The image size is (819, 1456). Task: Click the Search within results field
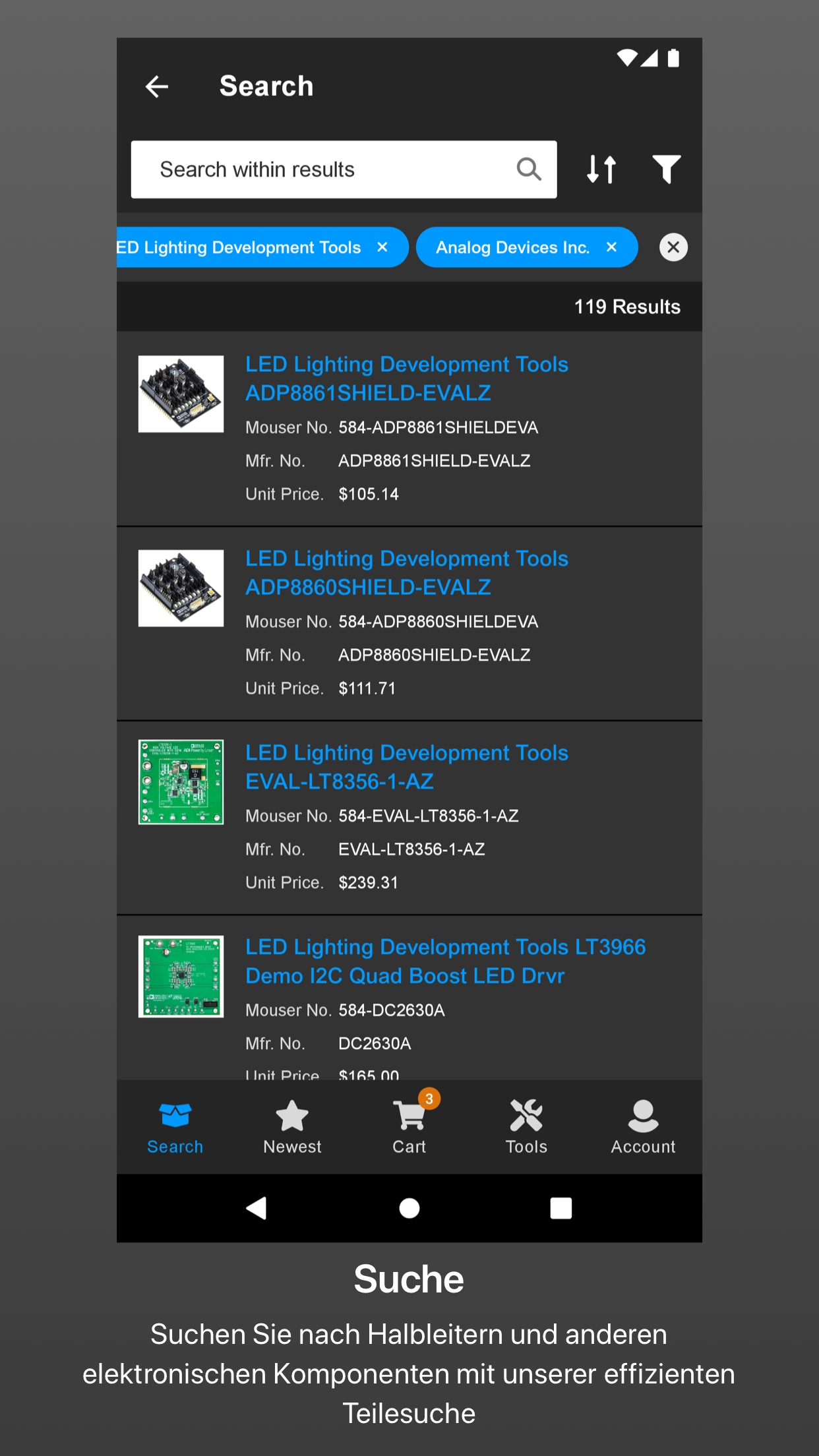click(x=344, y=169)
